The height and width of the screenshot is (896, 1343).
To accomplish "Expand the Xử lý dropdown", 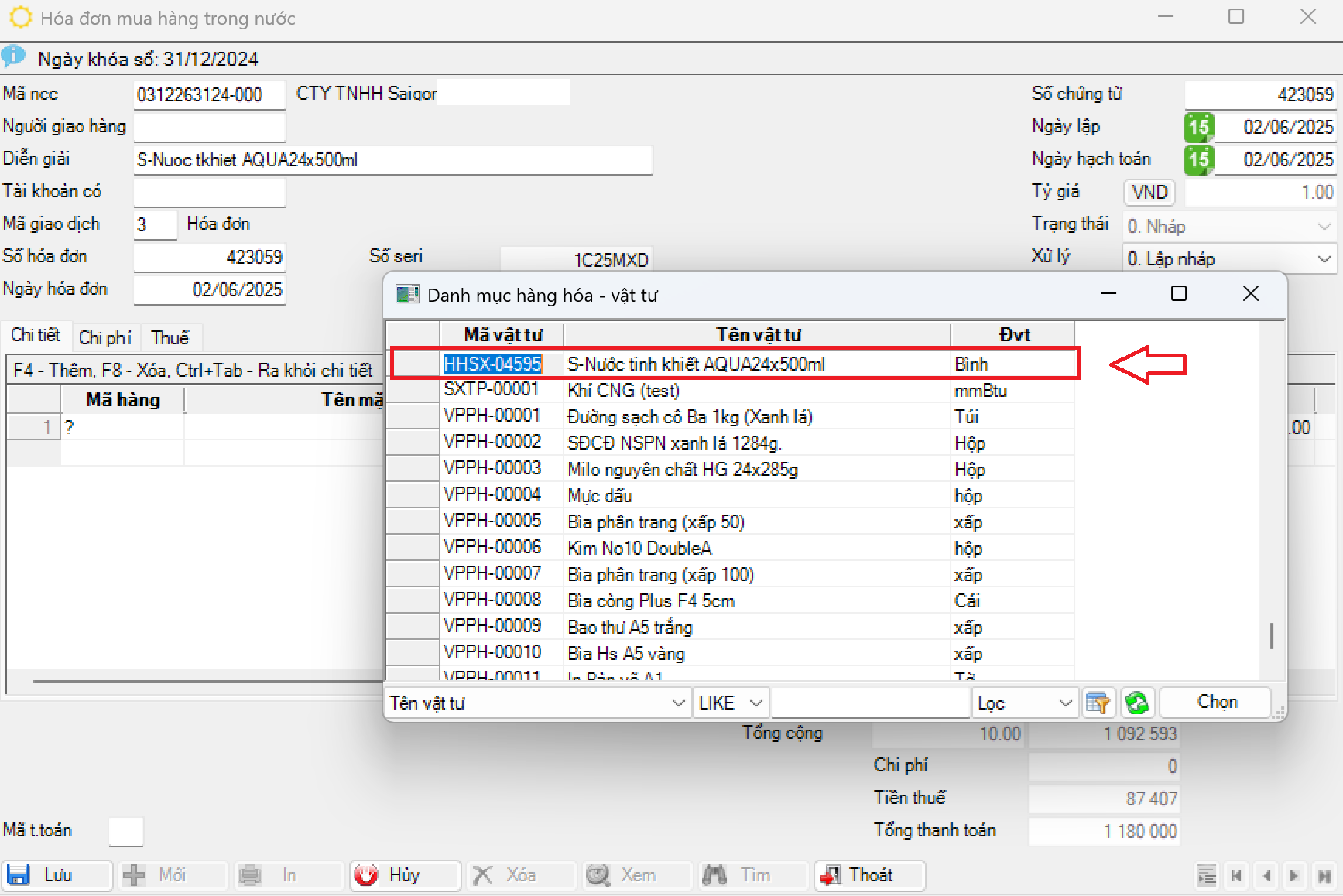I will [x=1324, y=258].
